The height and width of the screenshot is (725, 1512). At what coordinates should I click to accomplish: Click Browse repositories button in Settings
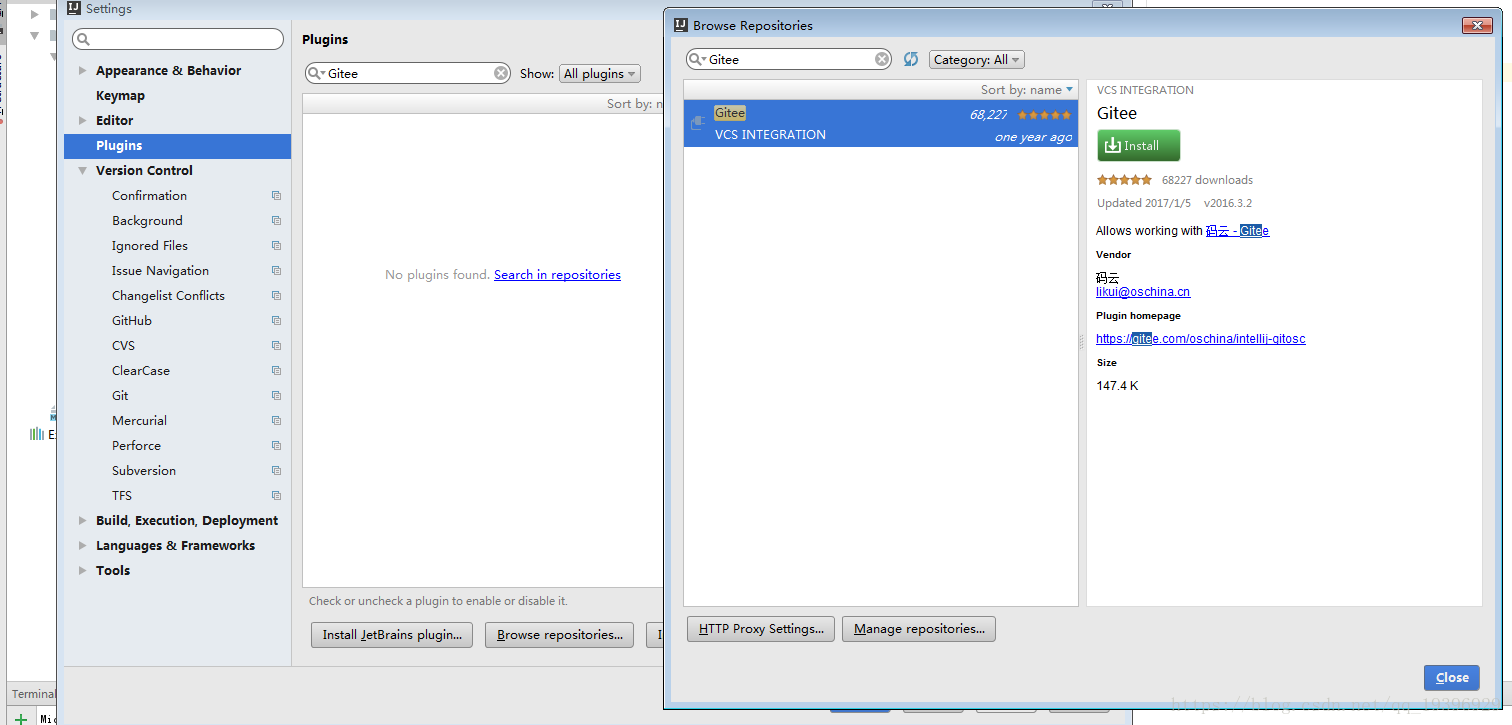point(559,635)
